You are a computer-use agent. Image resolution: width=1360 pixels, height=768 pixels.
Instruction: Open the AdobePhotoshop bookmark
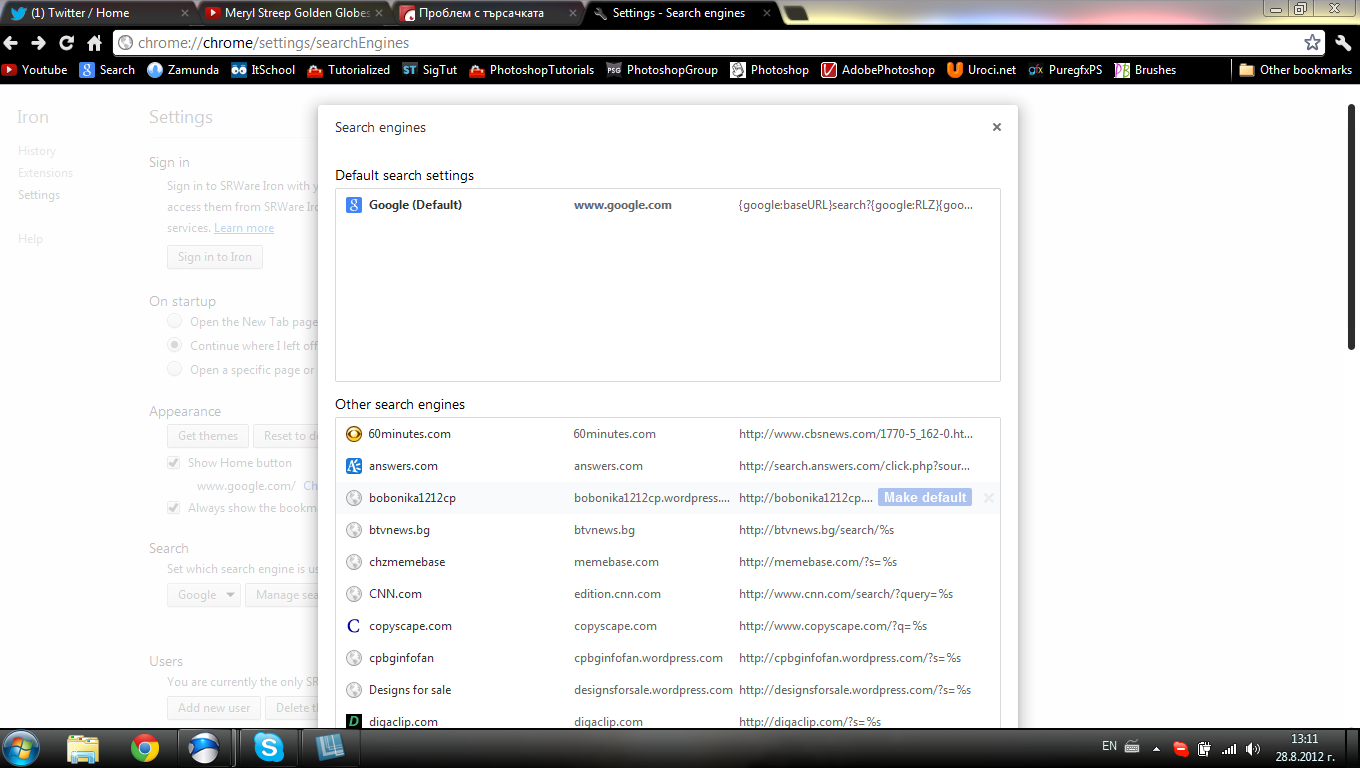point(878,70)
